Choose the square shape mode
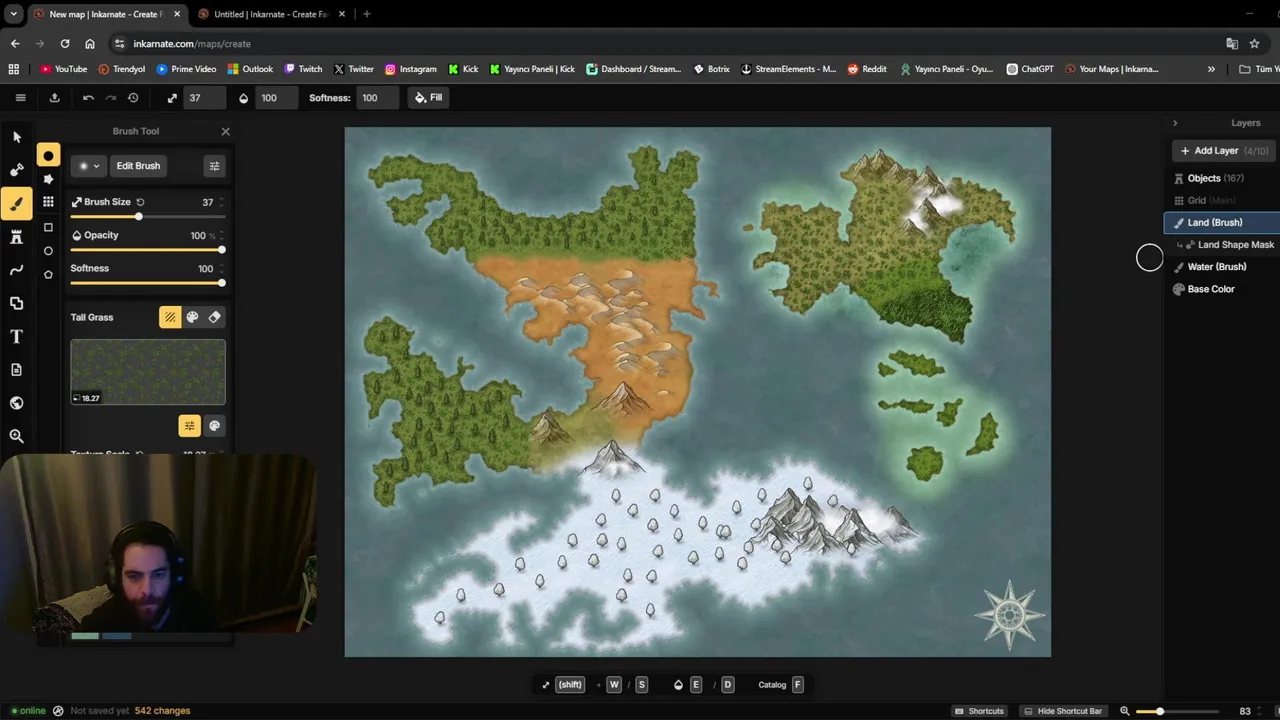The image size is (1280, 720). 48,227
